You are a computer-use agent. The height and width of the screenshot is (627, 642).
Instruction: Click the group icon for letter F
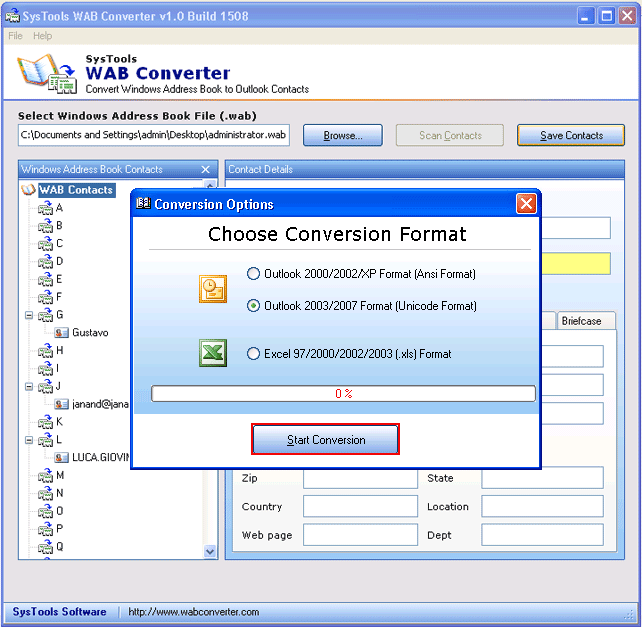coord(45,297)
